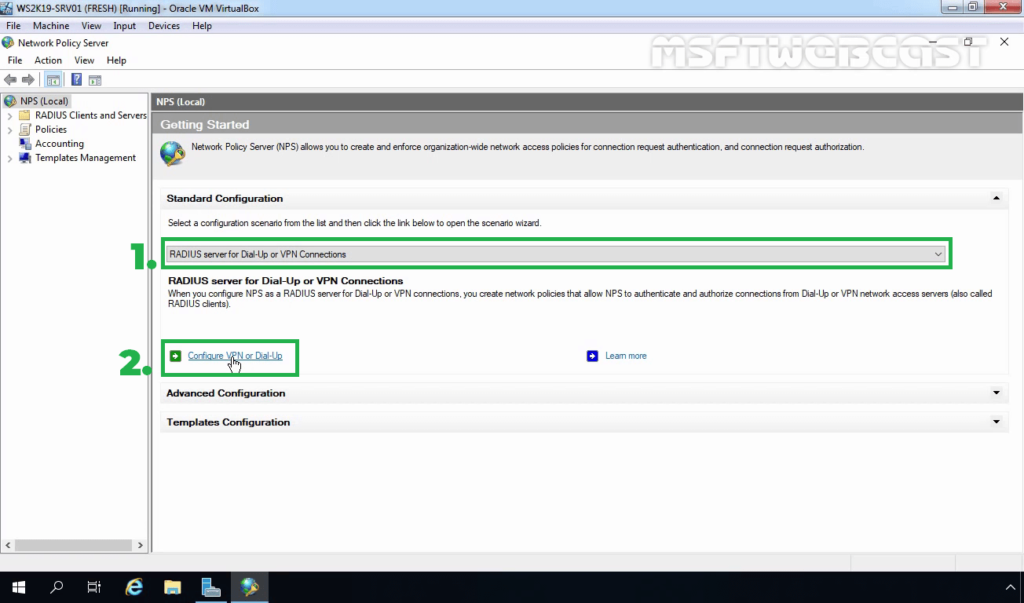
Task: Open NPS console Help menu
Action: tap(116, 60)
